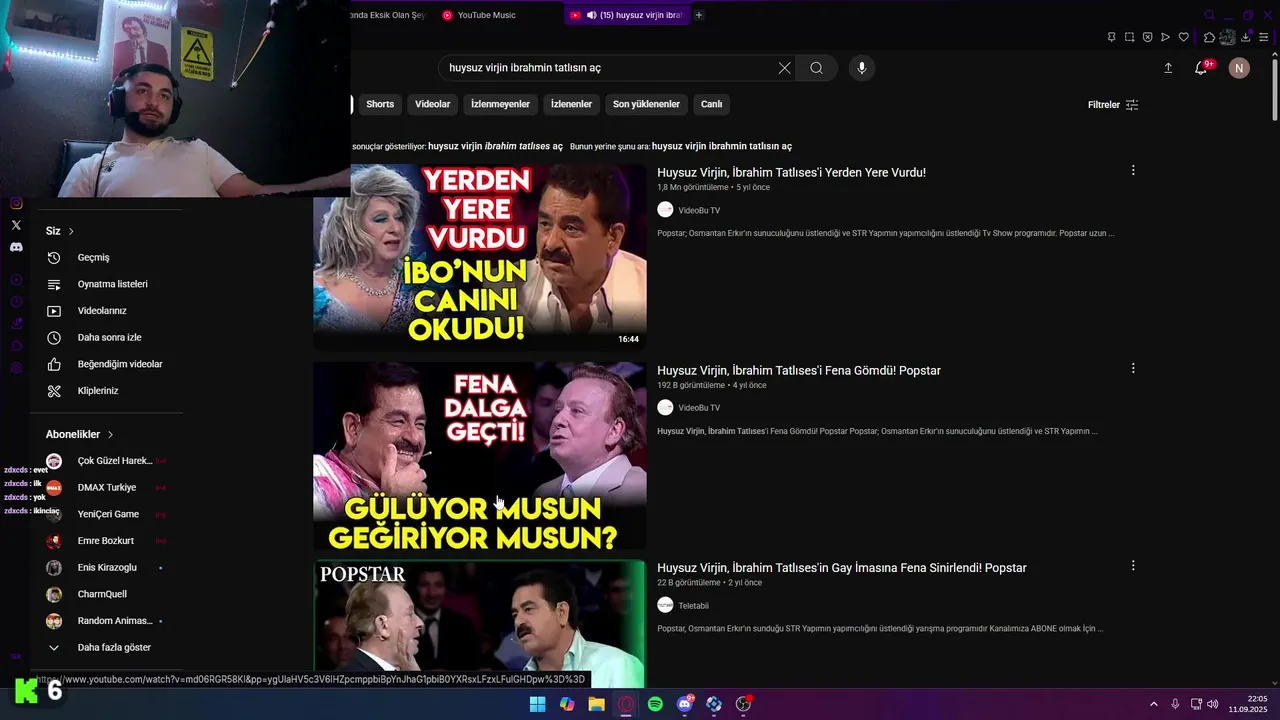Open the Filtreler filter icon

point(1132,105)
